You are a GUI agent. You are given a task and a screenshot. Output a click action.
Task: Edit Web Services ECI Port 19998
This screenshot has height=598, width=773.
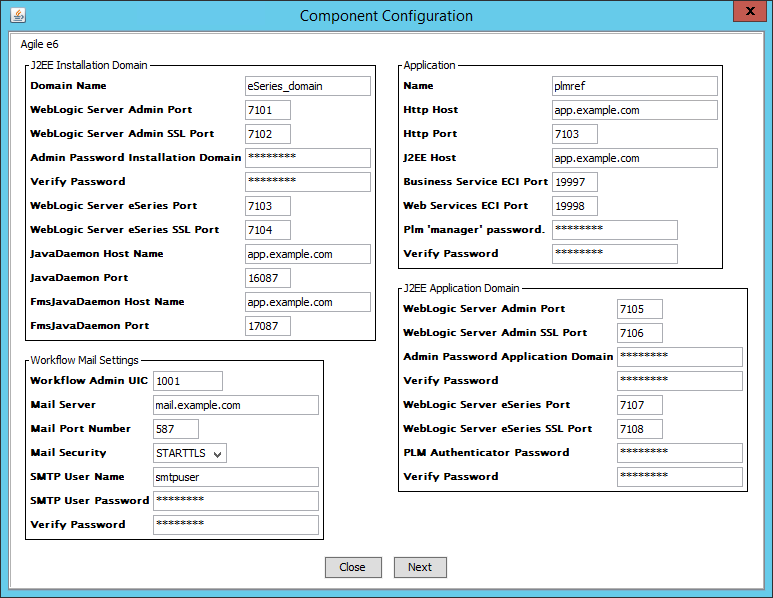pyautogui.click(x=575, y=206)
